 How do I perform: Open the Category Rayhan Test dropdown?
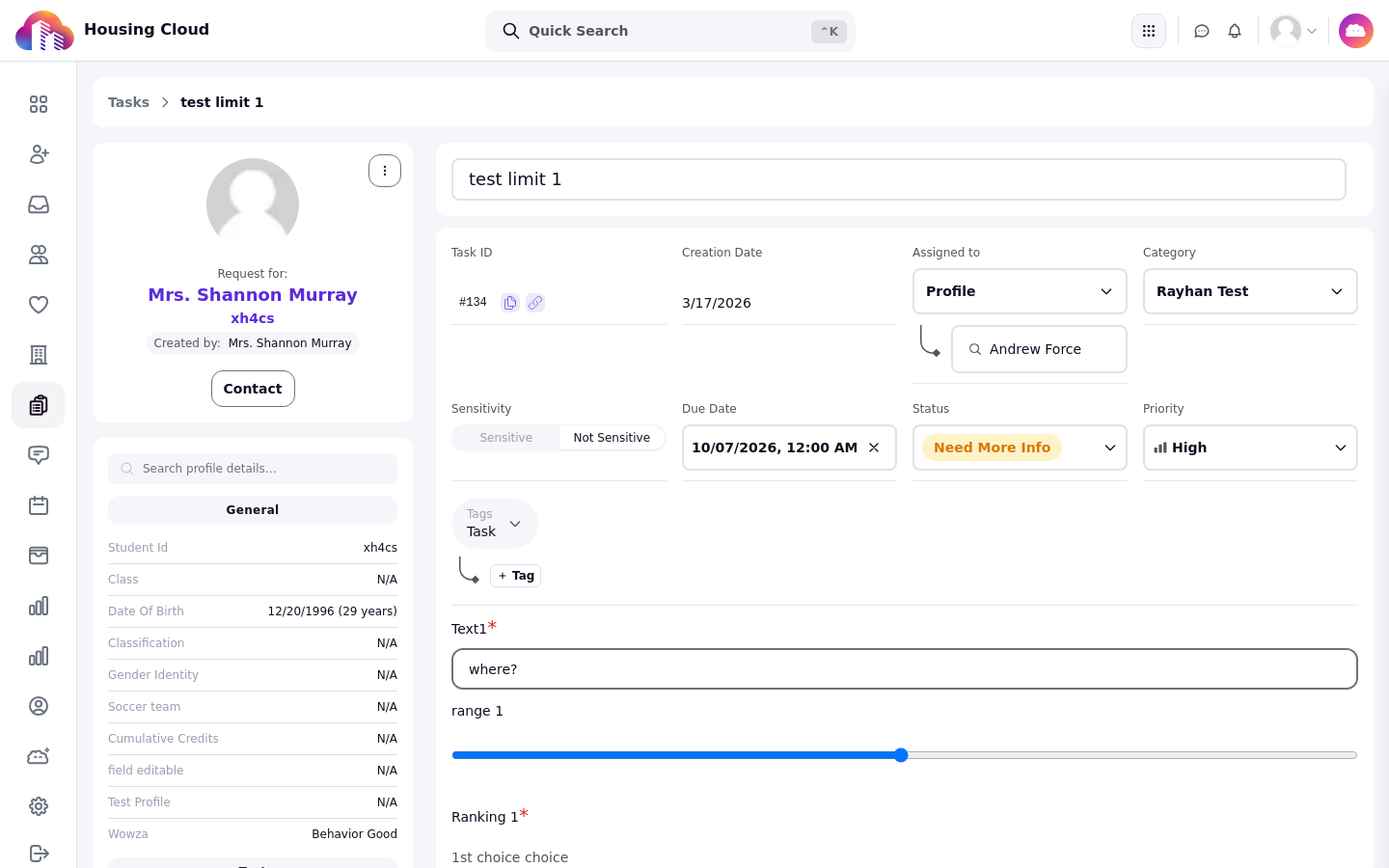click(x=1250, y=291)
